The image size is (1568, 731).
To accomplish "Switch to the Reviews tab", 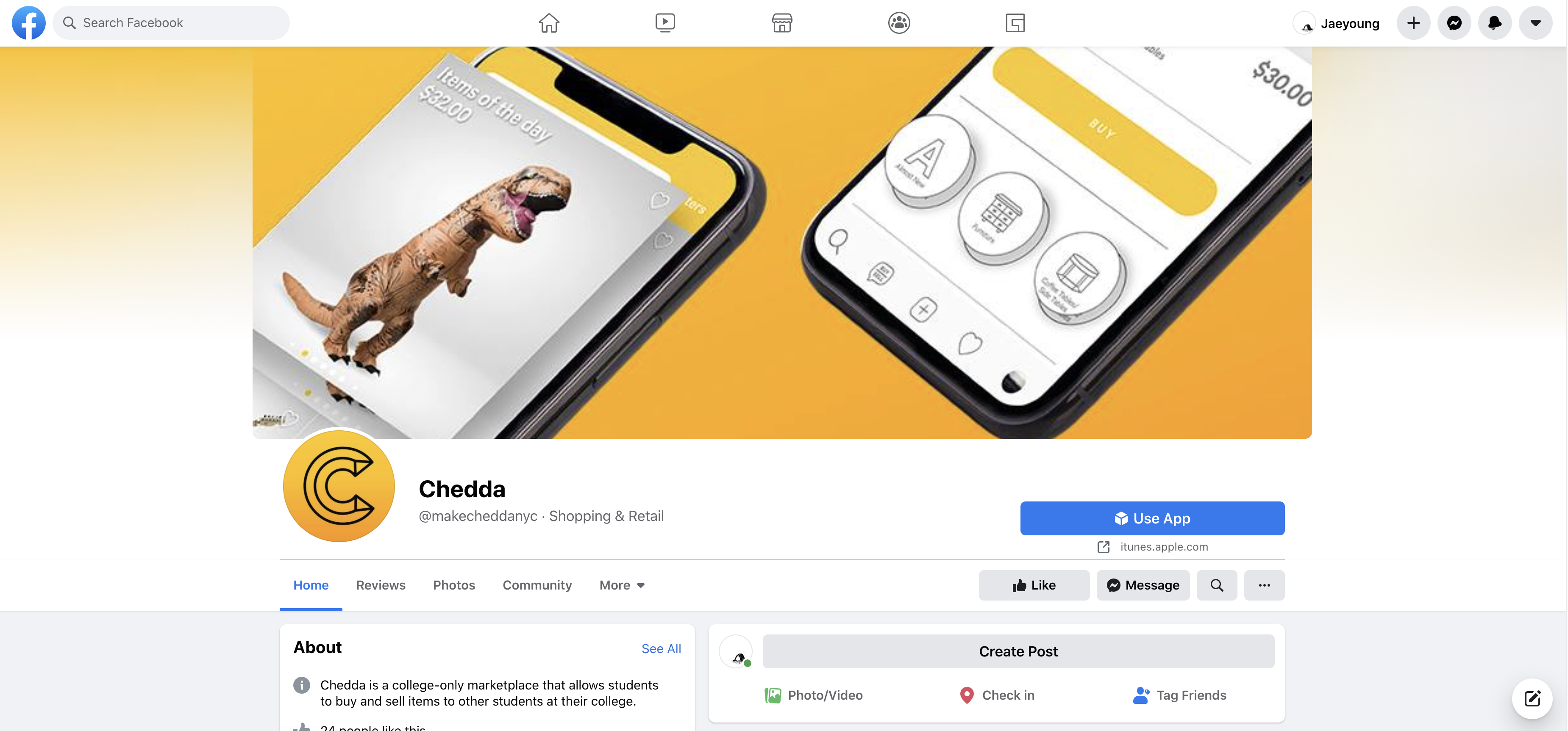I will (x=381, y=585).
